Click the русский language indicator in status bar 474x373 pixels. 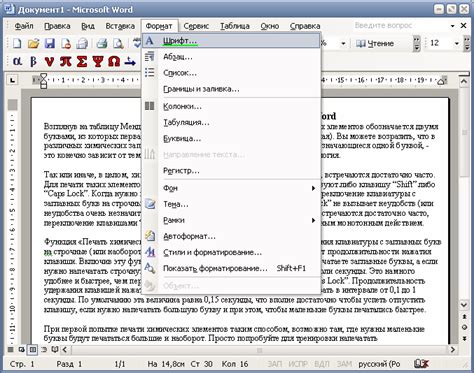pos(379,364)
